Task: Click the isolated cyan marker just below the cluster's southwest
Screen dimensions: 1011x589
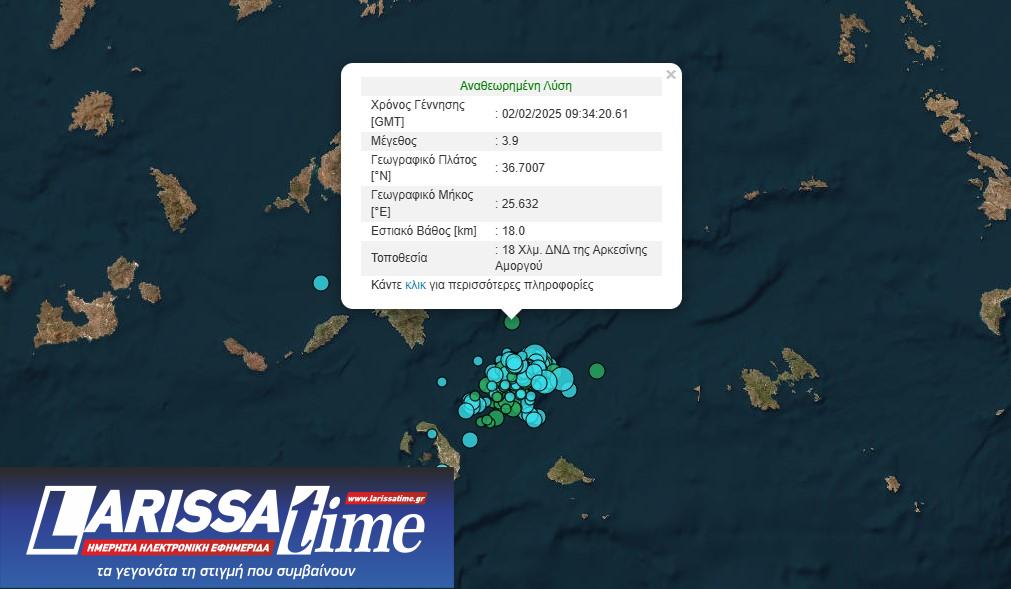Action: [469, 439]
